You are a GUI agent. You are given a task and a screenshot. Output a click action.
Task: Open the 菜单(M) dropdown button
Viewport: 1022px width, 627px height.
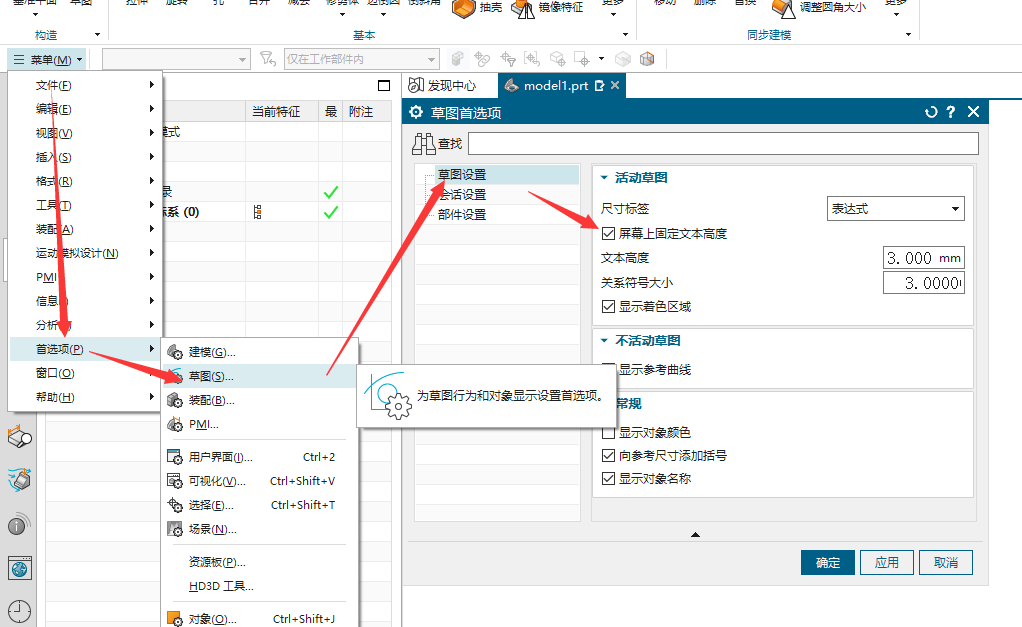(x=48, y=60)
